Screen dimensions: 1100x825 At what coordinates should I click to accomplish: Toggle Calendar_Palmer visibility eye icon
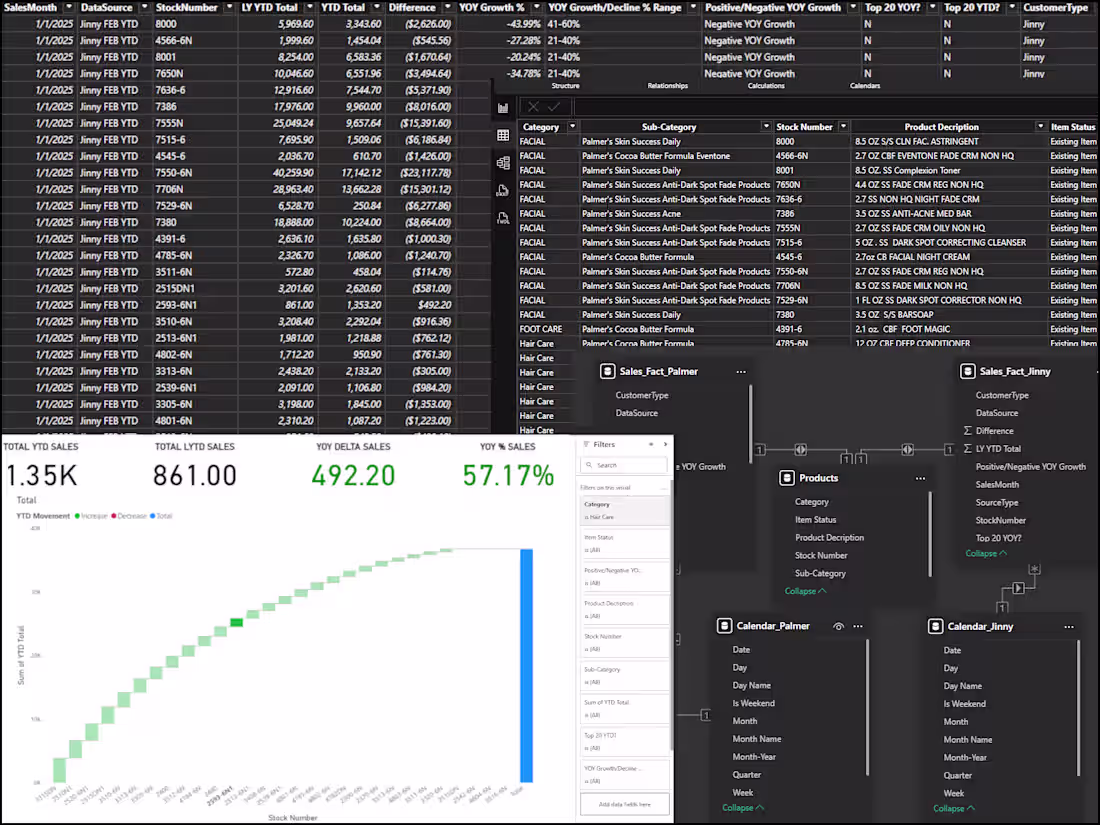point(838,625)
